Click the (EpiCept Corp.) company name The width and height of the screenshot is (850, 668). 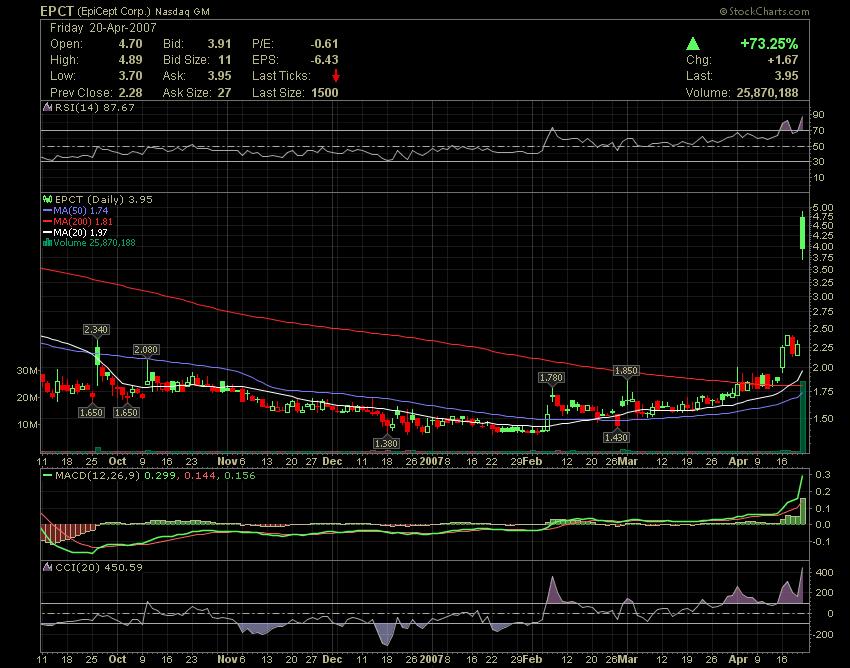coord(114,11)
